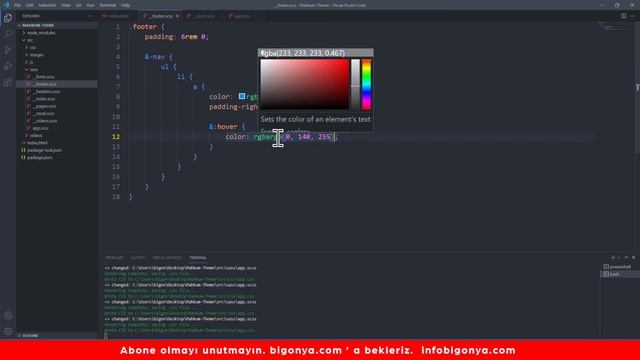Switch to the DEBUG CONSOLE panel tab
The height and width of the screenshot is (360, 640).
(x=167, y=258)
